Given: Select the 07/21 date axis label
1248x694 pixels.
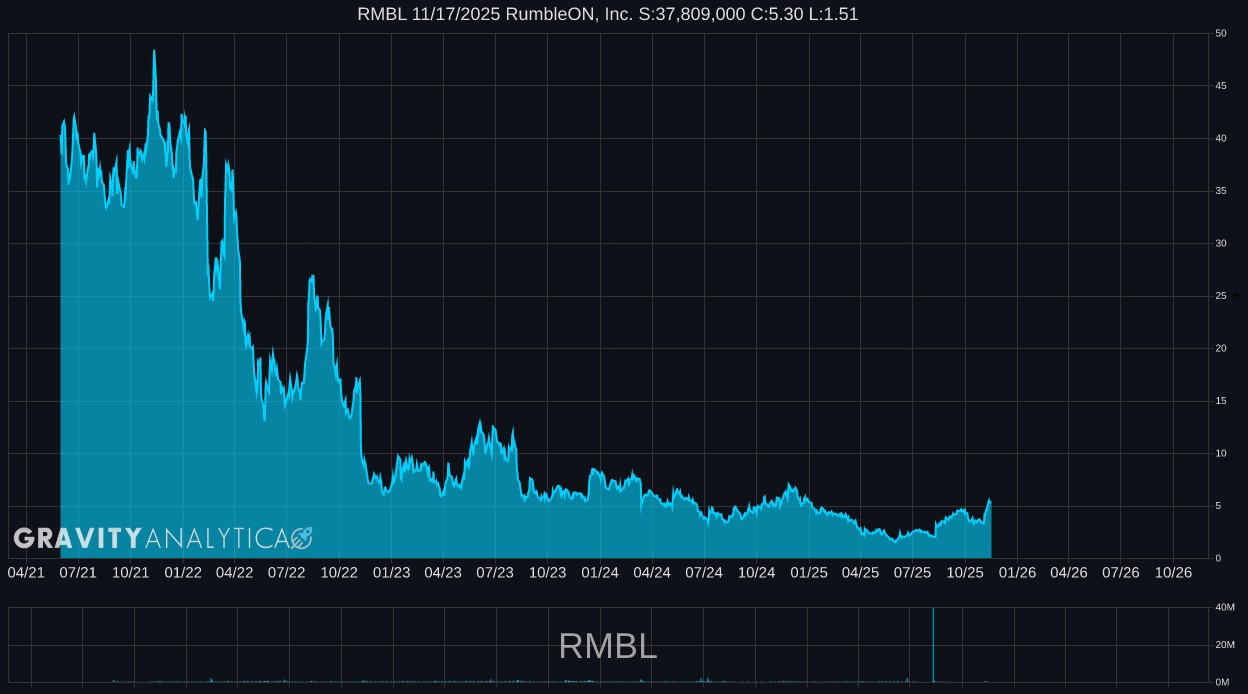Looking at the screenshot, I should pyautogui.click(x=78, y=572).
